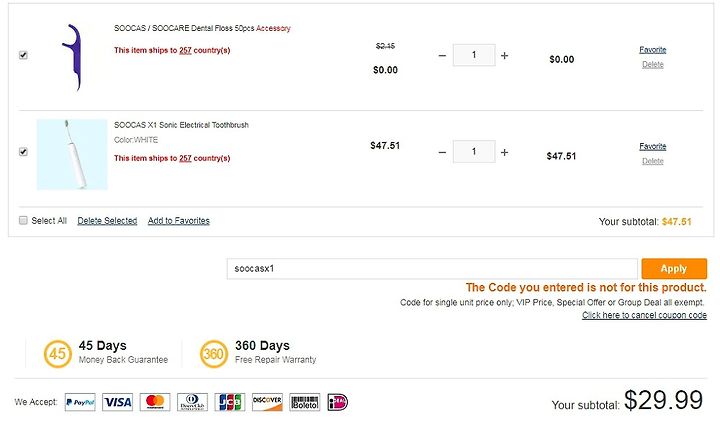
Task: Click the Mastercard payment icon
Action: [155, 402]
